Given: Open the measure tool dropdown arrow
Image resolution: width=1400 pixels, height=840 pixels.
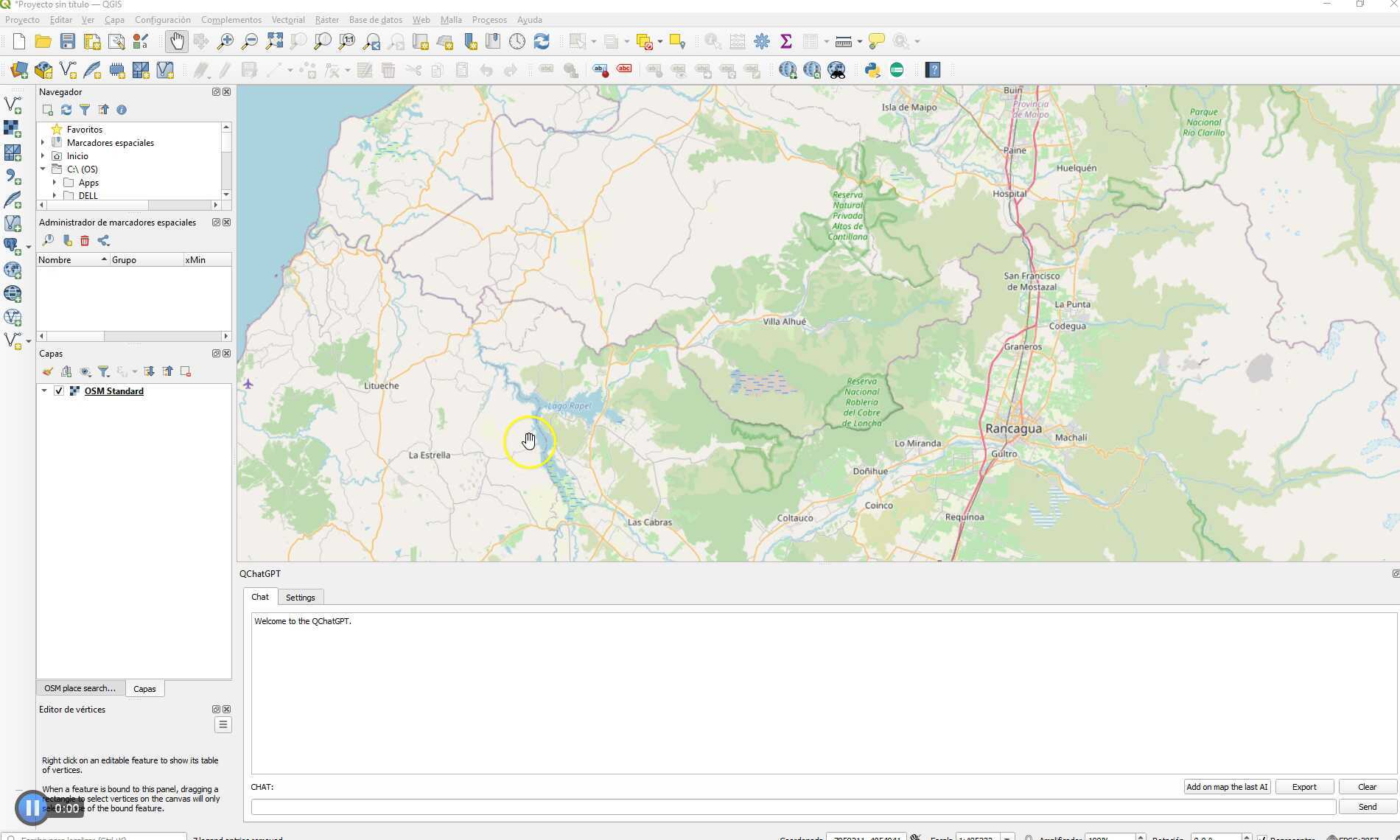Looking at the screenshot, I should click(x=860, y=42).
